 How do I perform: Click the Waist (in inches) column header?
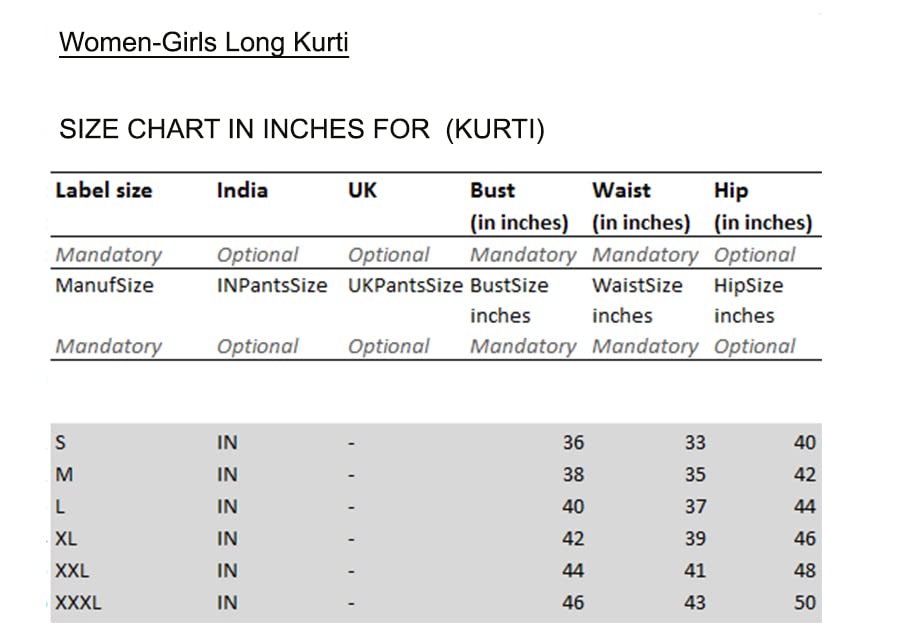640,206
